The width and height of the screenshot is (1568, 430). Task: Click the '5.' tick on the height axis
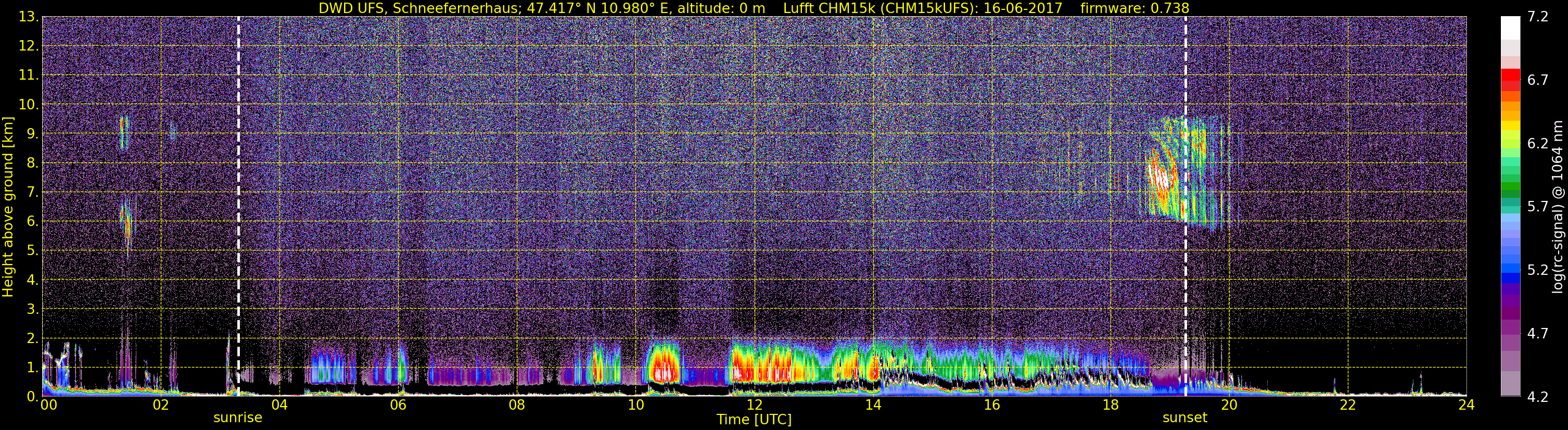coord(32,250)
